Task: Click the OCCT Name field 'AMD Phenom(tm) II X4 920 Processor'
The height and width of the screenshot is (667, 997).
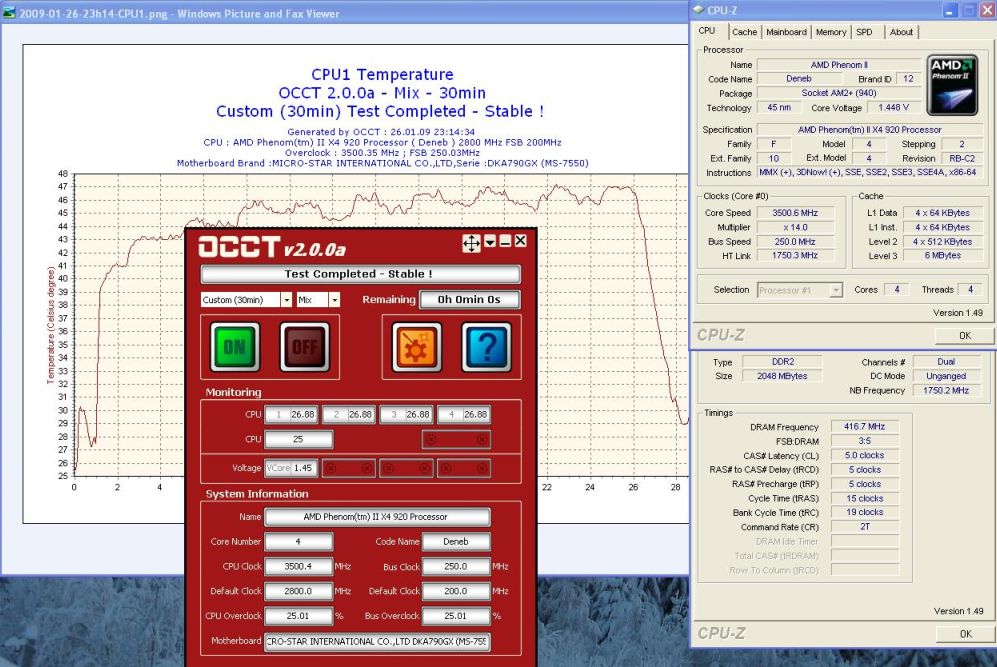Action: coord(377,517)
